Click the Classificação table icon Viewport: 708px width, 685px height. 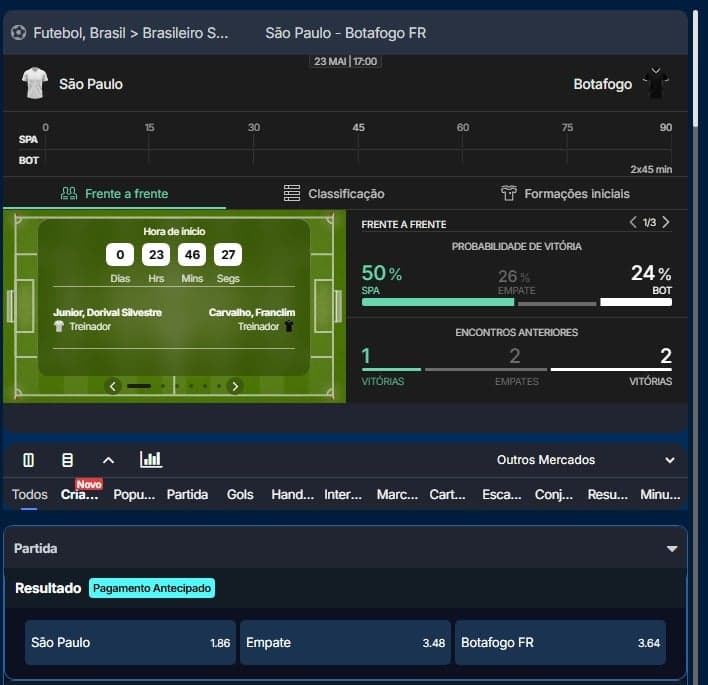click(x=292, y=193)
